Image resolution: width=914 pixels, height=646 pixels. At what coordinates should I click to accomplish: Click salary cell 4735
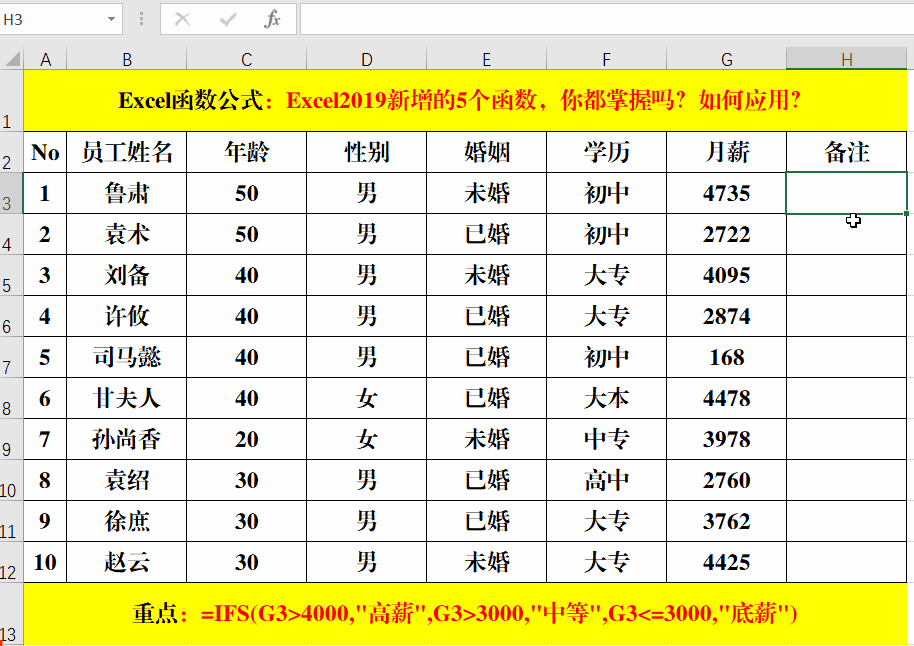tap(726, 193)
